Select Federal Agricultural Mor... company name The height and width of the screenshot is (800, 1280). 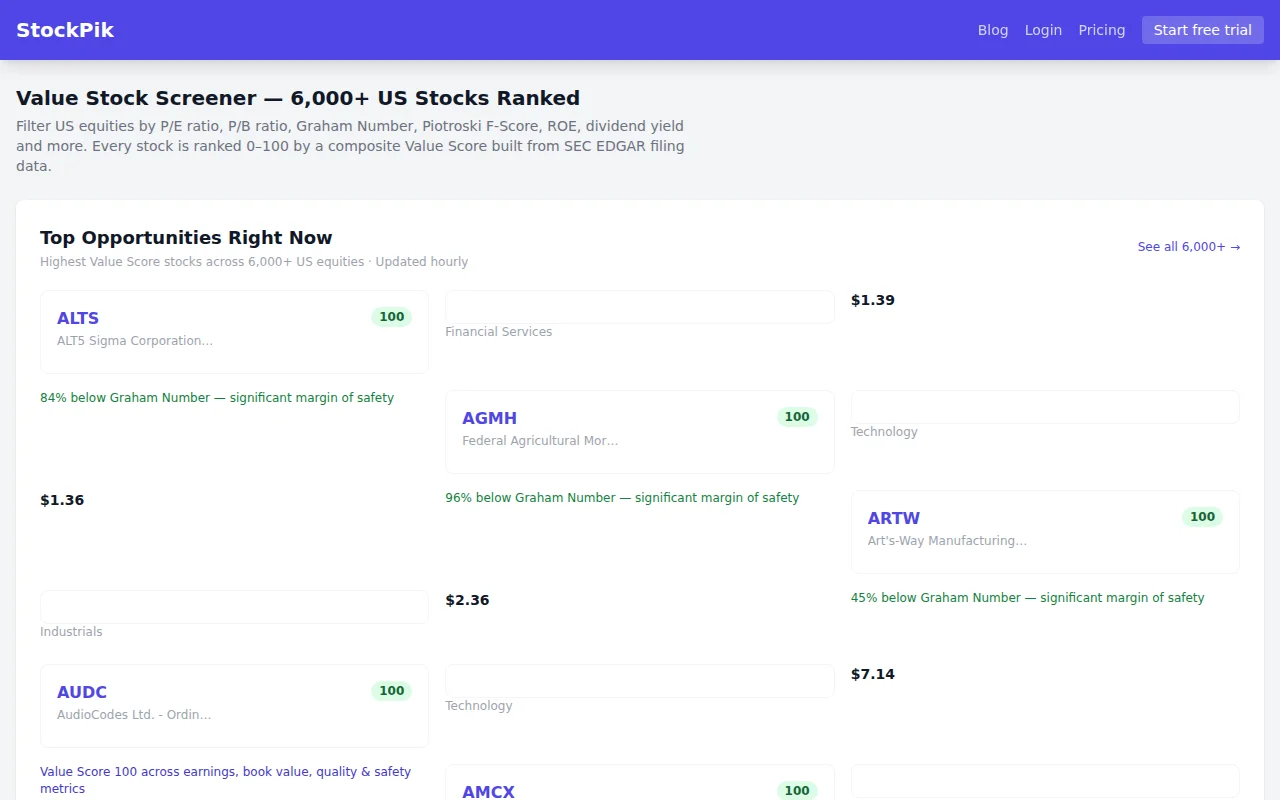[540, 441]
